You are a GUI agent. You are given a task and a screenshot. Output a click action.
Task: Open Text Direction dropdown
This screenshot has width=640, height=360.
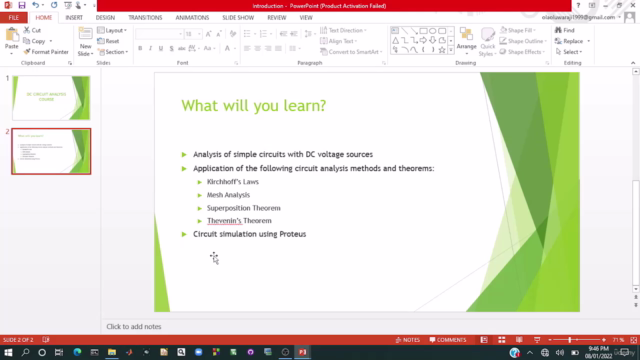coord(343,30)
